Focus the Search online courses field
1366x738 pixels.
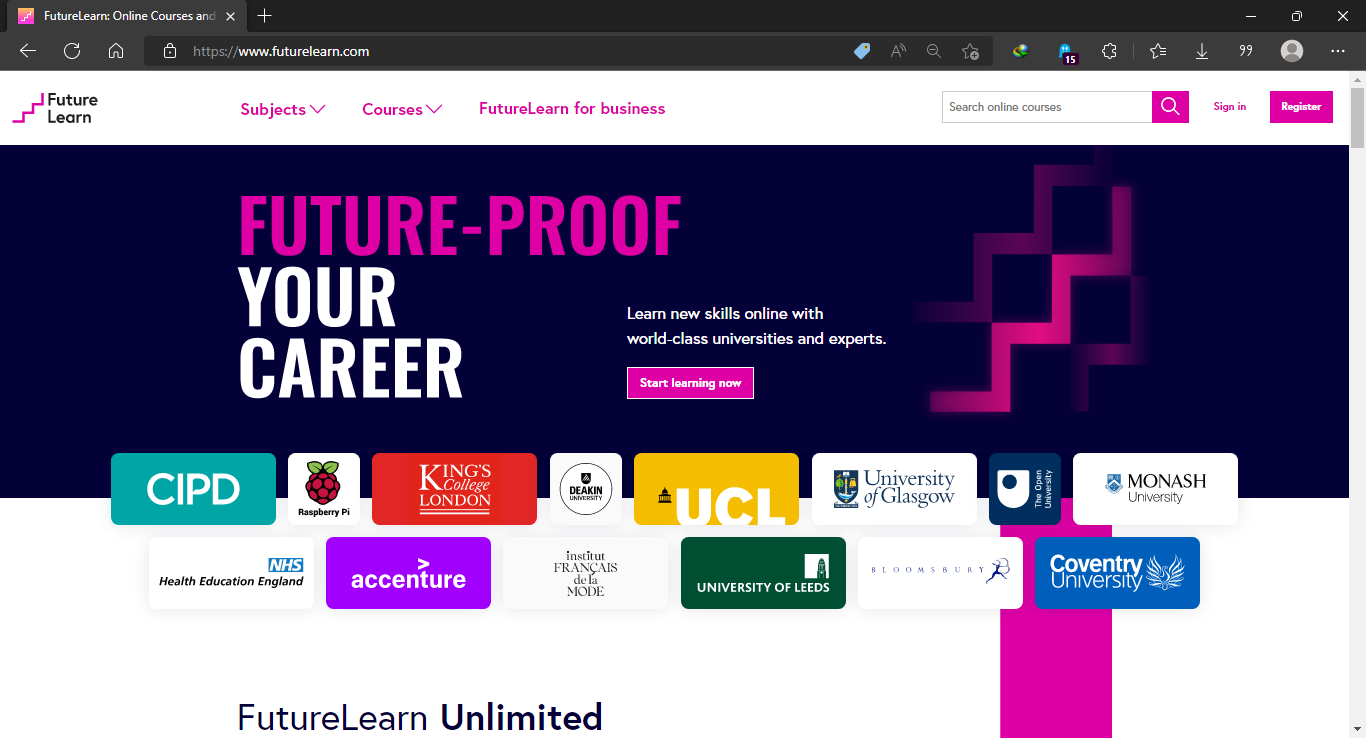[1047, 107]
